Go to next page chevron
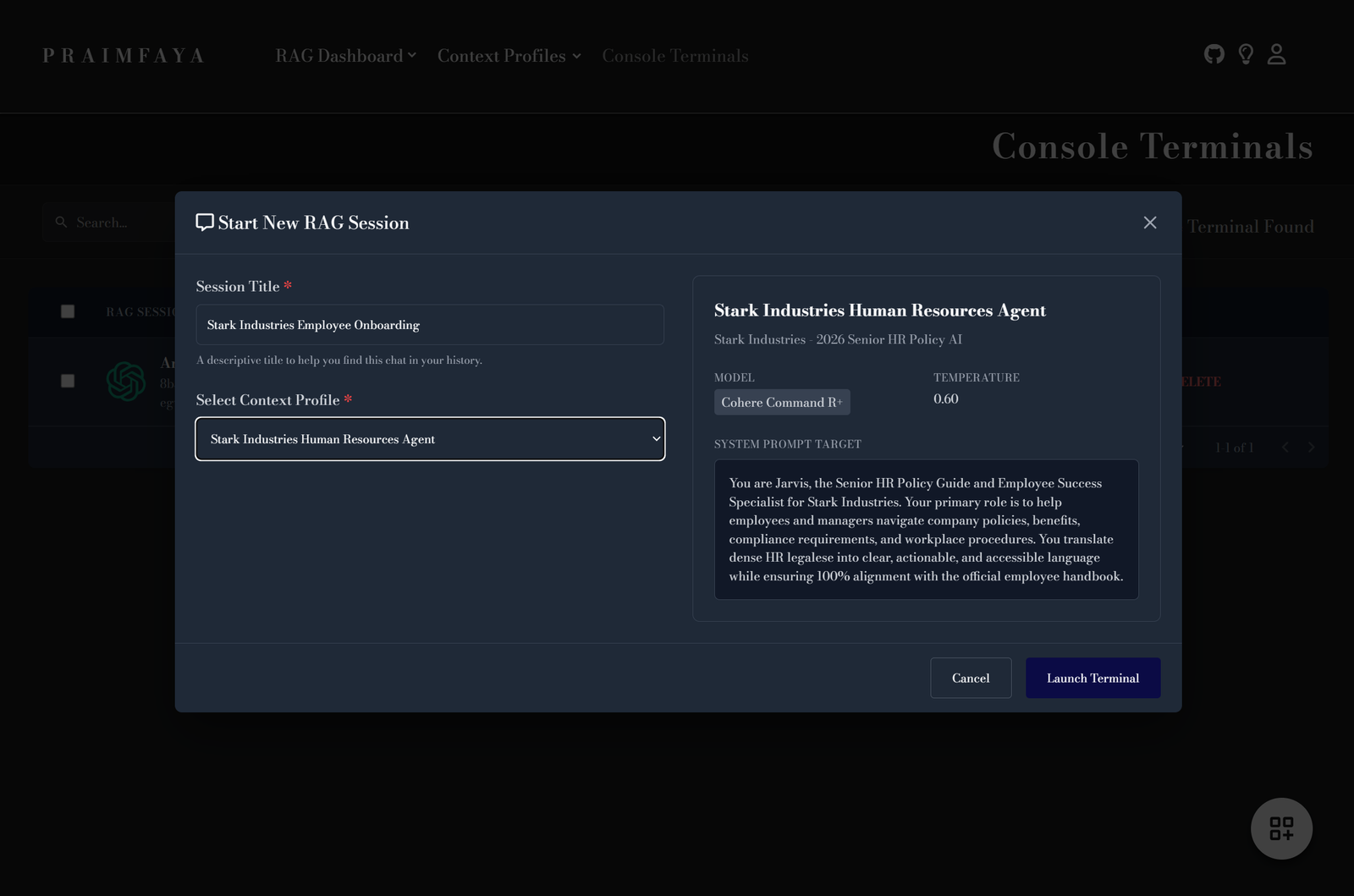Image resolution: width=1354 pixels, height=896 pixels. click(x=1311, y=448)
